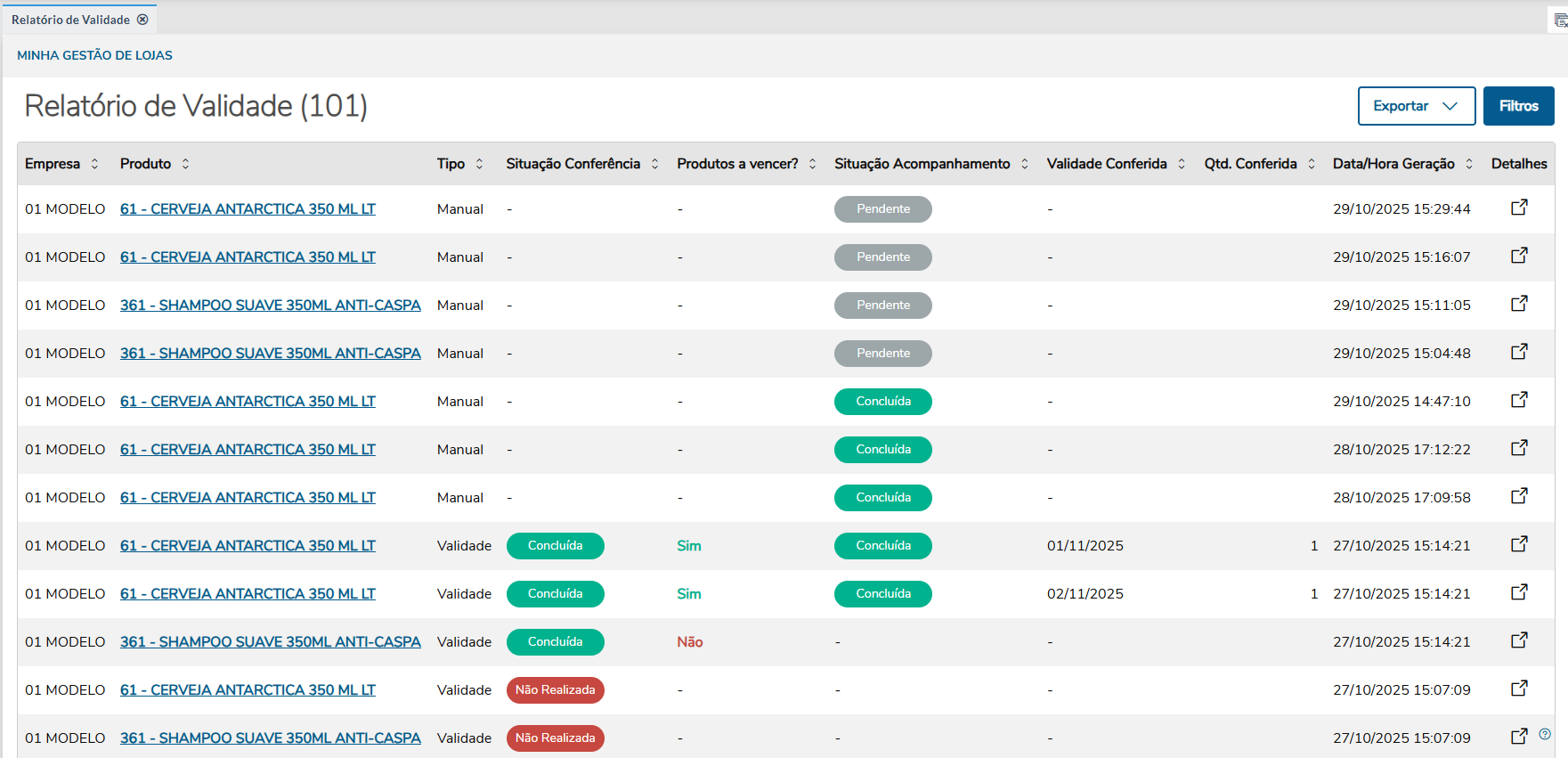Open details for 29/10/2025 15:29:44 row
Image resolution: width=1568 pixels, height=758 pixels.
pyautogui.click(x=1519, y=208)
